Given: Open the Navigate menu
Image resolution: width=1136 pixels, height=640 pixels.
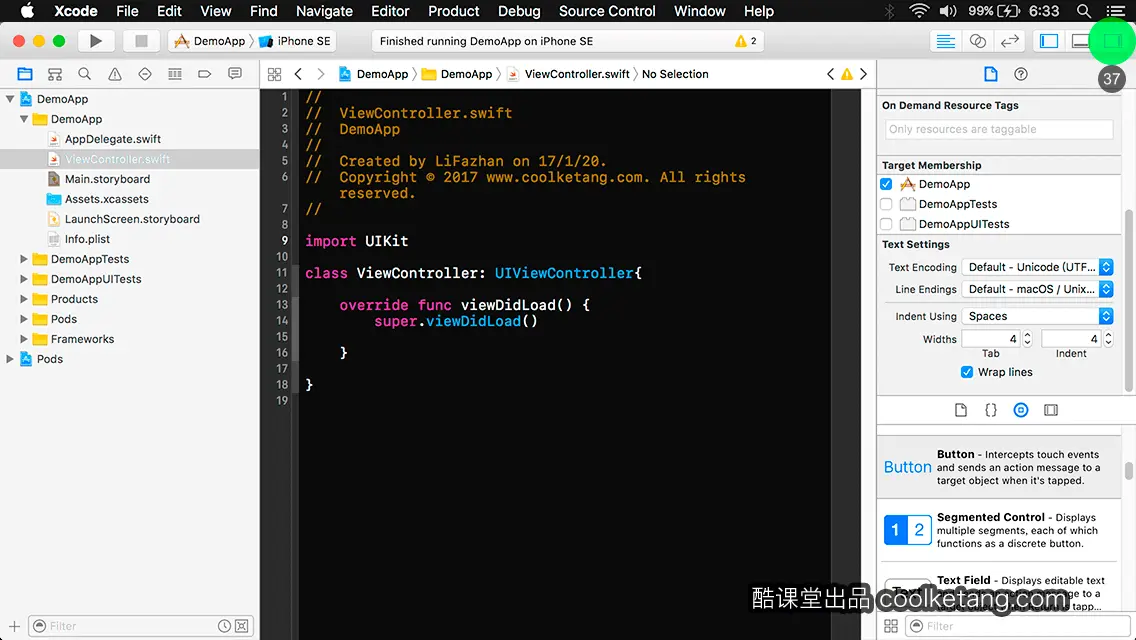Looking at the screenshot, I should pos(324,11).
